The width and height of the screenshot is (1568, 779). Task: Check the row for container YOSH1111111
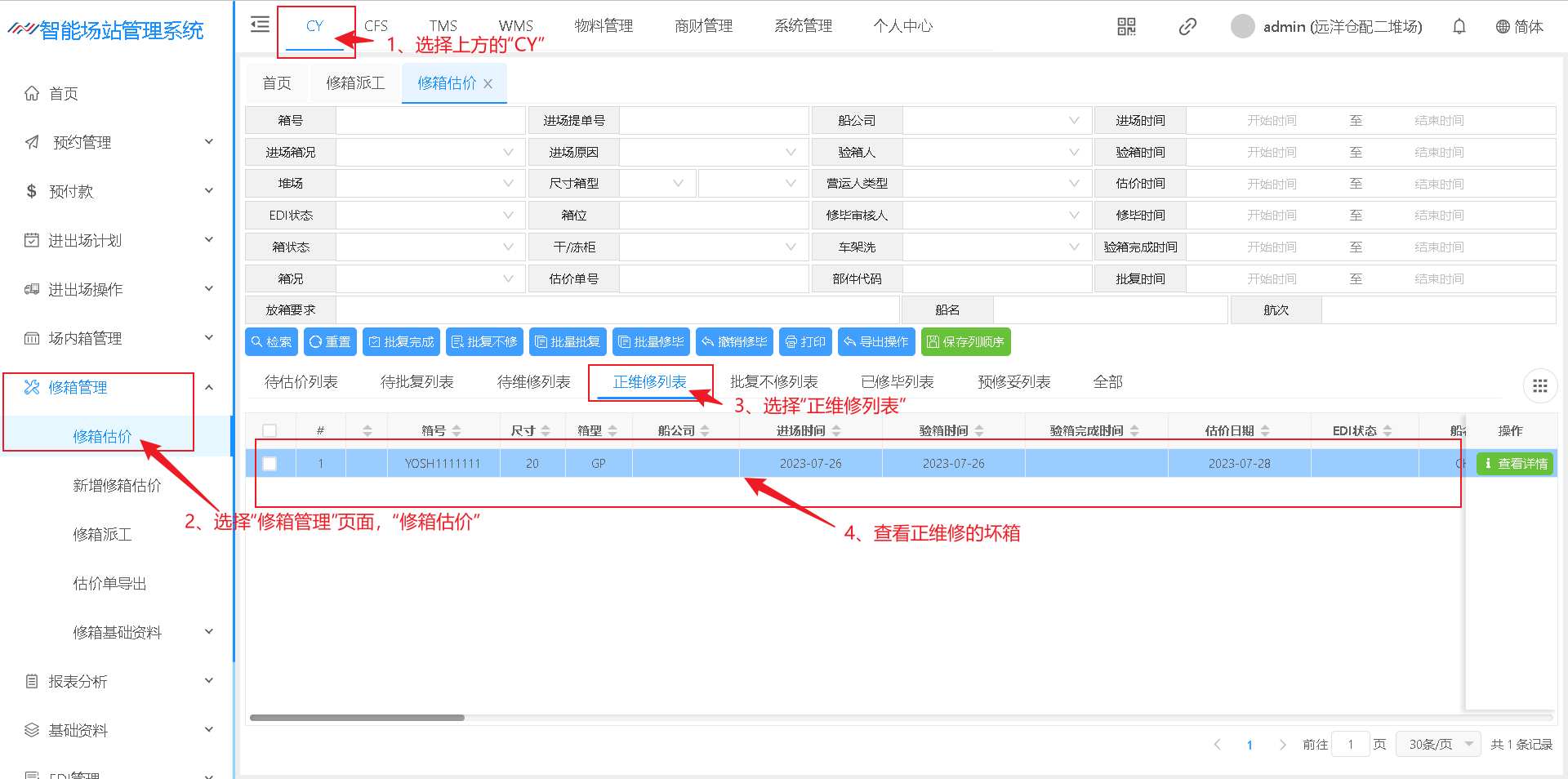pyautogui.click(x=269, y=464)
